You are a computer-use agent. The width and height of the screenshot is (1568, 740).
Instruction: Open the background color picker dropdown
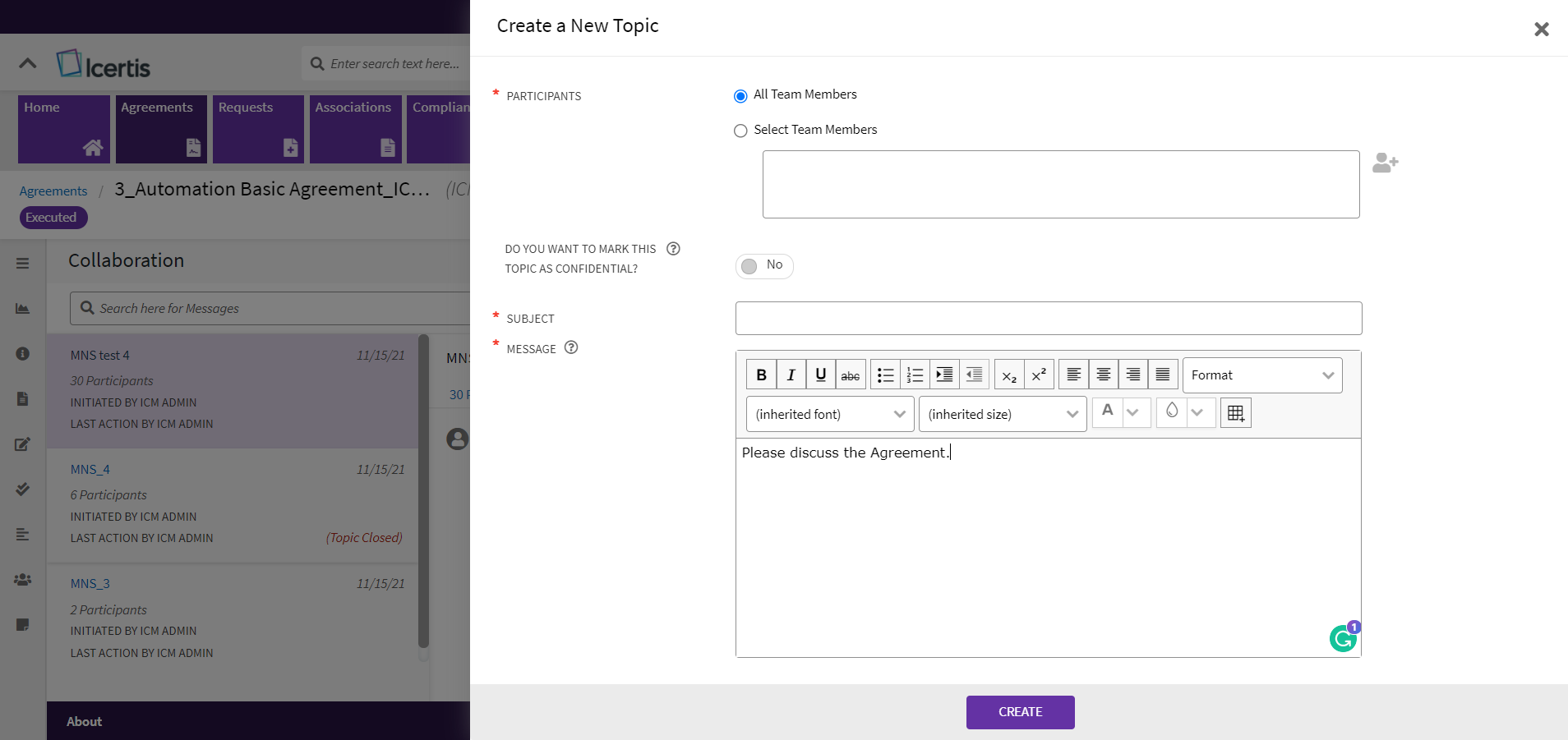(1197, 412)
